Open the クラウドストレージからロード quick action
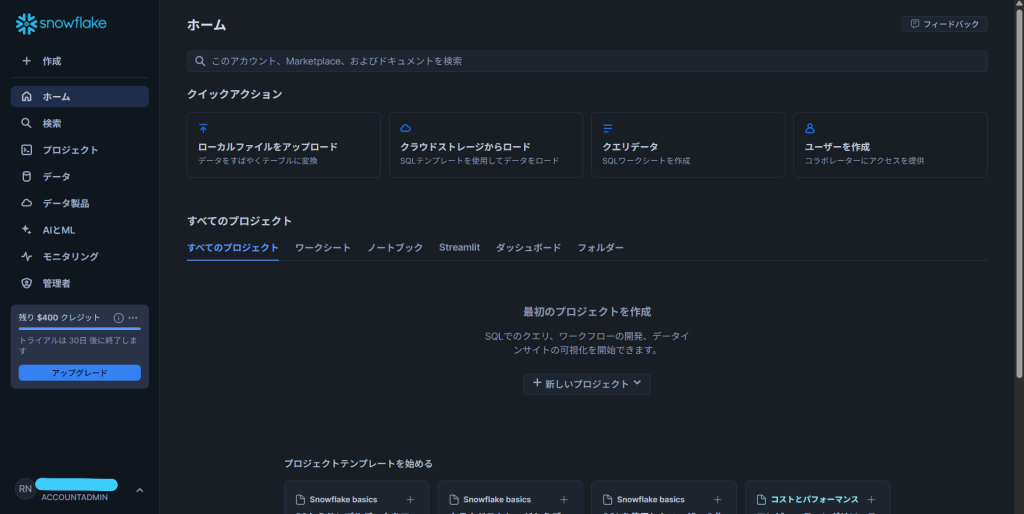The height and width of the screenshot is (514, 1024). (486, 145)
